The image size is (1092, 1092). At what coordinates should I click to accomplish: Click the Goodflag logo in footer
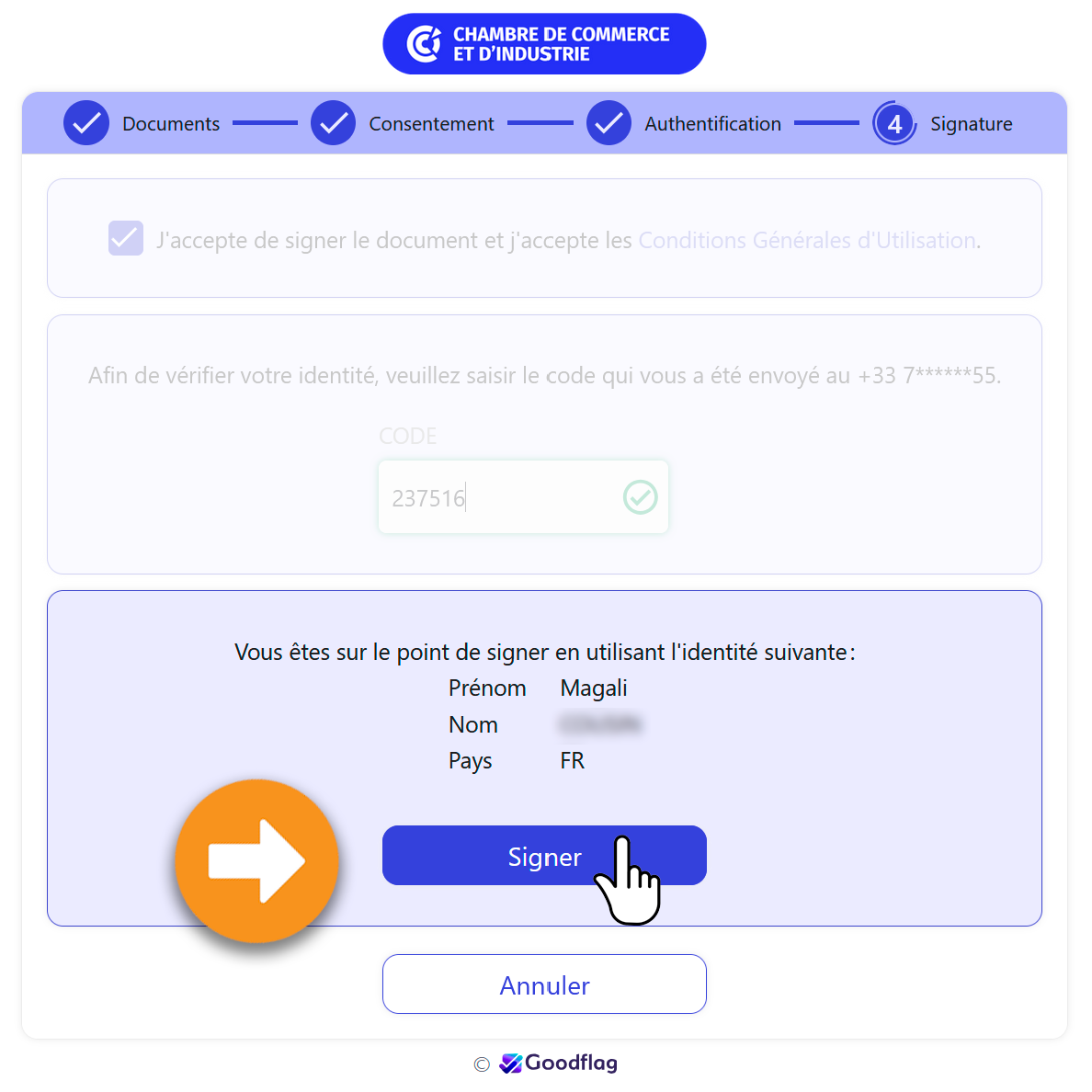point(559,1063)
